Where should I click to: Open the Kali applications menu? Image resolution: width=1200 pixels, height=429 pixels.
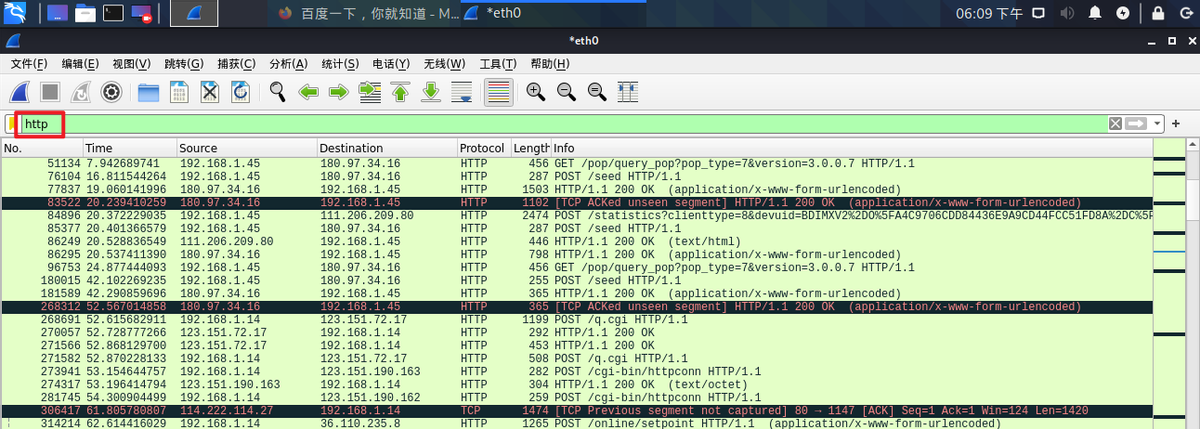click(16, 14)
